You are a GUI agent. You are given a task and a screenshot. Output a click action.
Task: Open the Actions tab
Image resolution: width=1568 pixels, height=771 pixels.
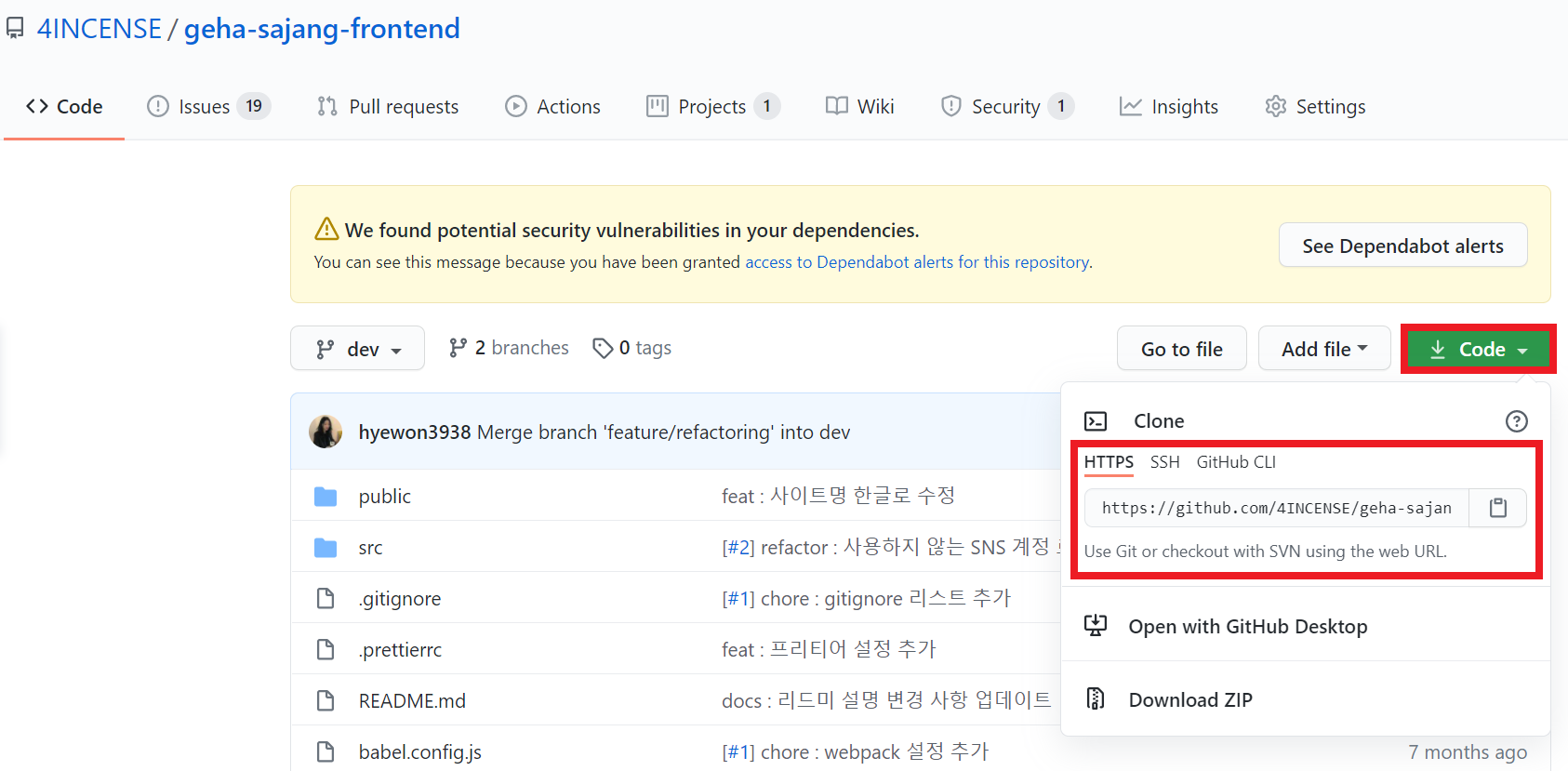tap(552, 107)
